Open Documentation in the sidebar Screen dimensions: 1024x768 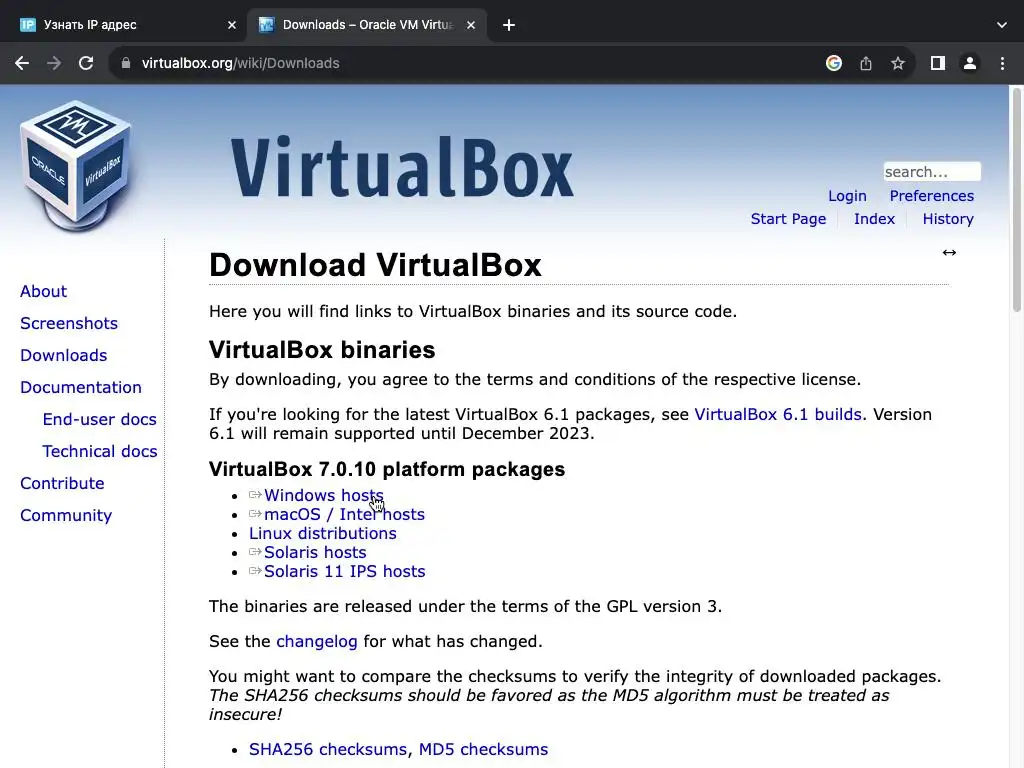click(x=81, y=387)
